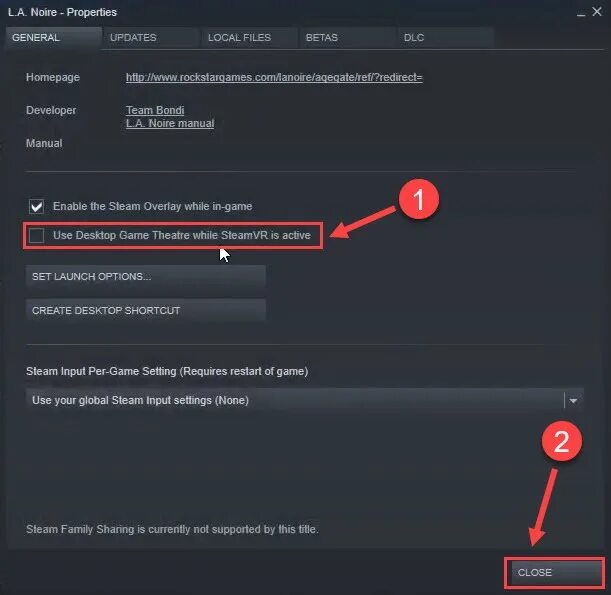
Task: Click the Set Launch Options button
Action: [x=146, y=277]
